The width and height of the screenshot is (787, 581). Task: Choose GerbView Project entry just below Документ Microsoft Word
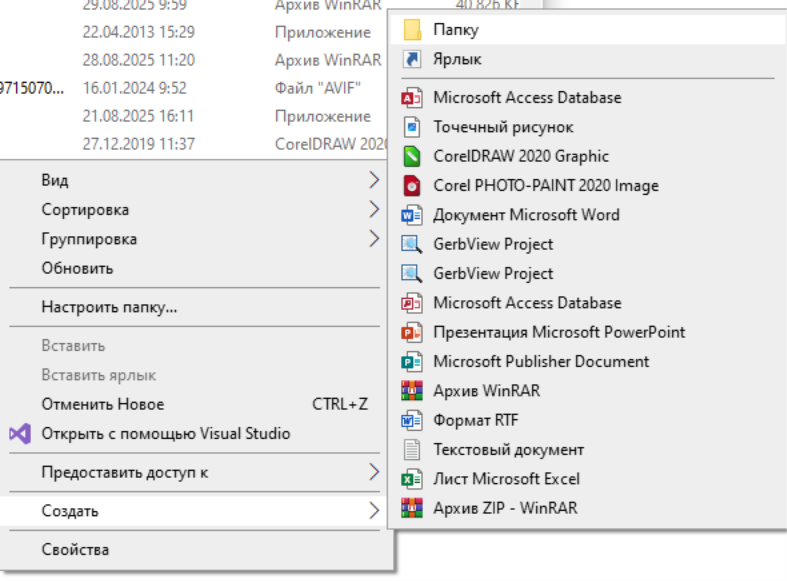pyautogui.click(x=587, y=244)
